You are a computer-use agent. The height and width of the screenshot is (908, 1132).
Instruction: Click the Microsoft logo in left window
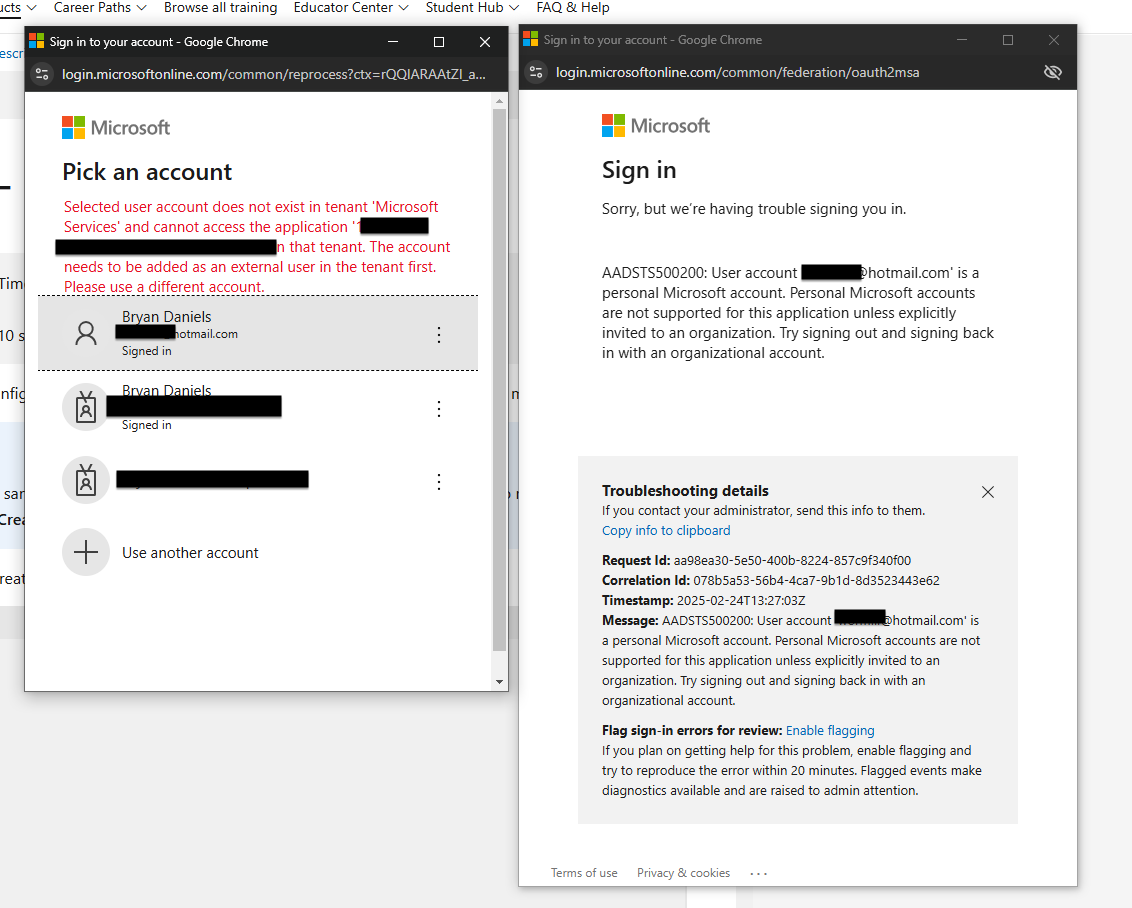coord(116,128)
